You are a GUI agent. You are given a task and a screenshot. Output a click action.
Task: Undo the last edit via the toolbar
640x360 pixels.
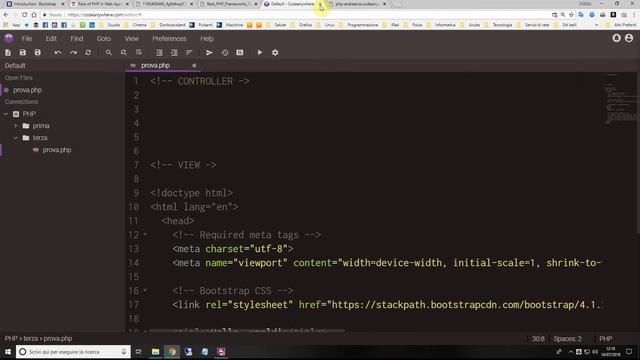coord(58,53)
